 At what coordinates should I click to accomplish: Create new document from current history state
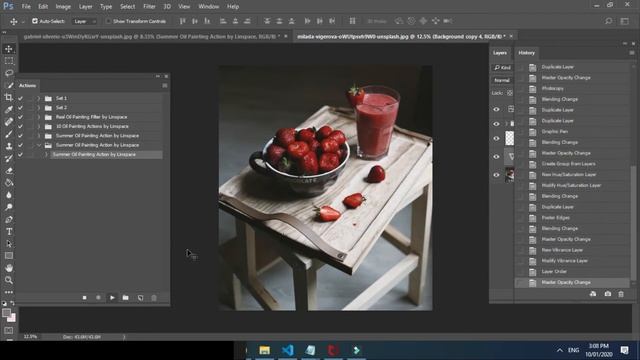click(x=593, y=294)
